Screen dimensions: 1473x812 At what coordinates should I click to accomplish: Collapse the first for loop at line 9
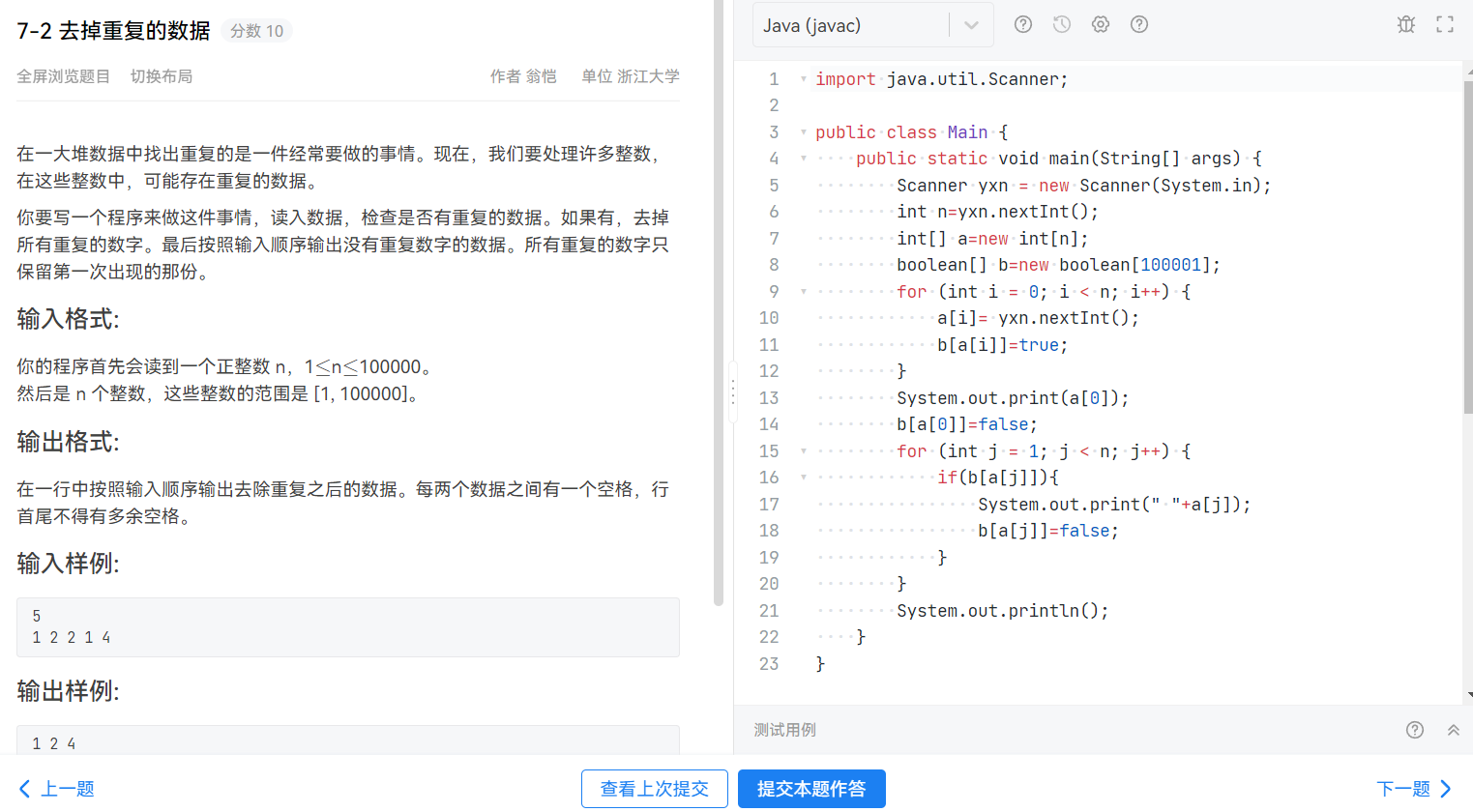(x=803, y=292)
